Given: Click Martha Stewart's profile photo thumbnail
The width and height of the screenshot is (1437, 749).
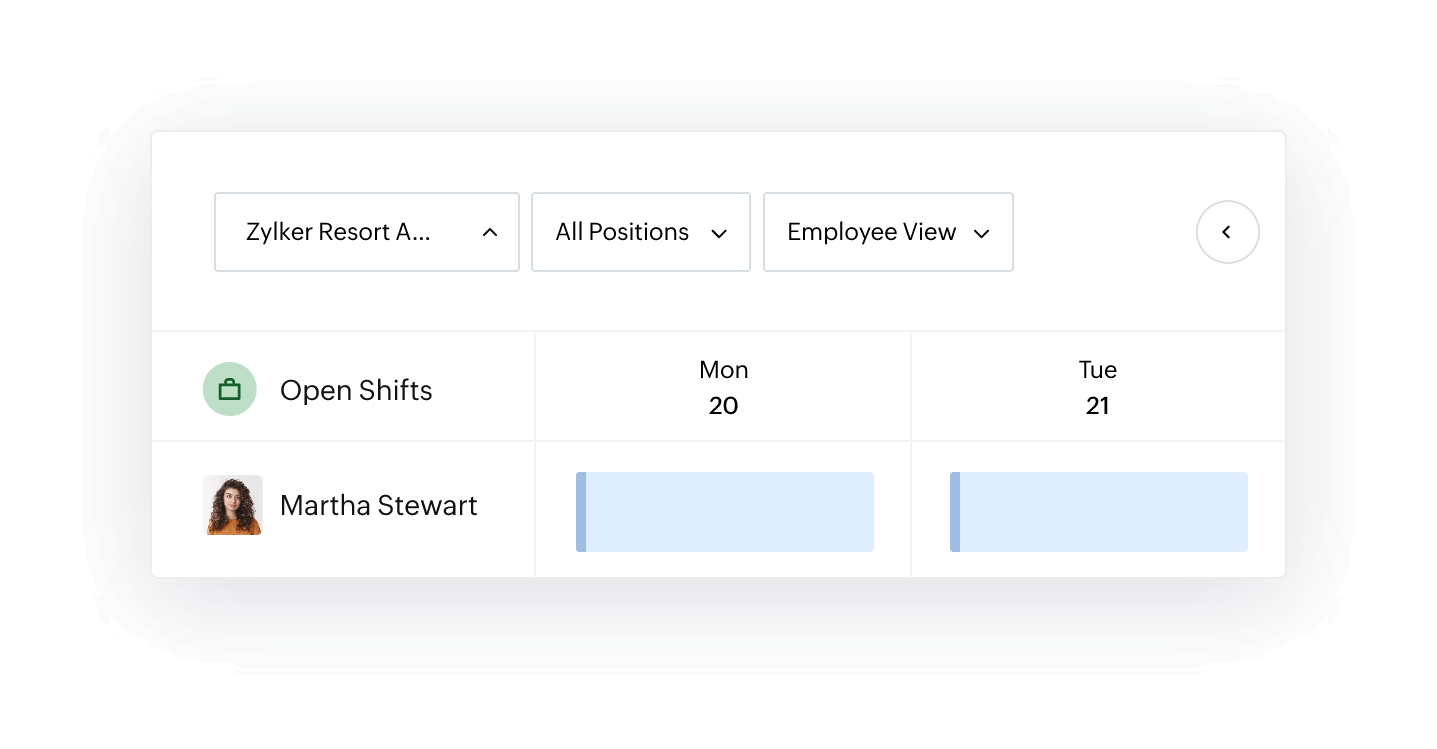Looking at the screenshot, I should tap(232, 506).
